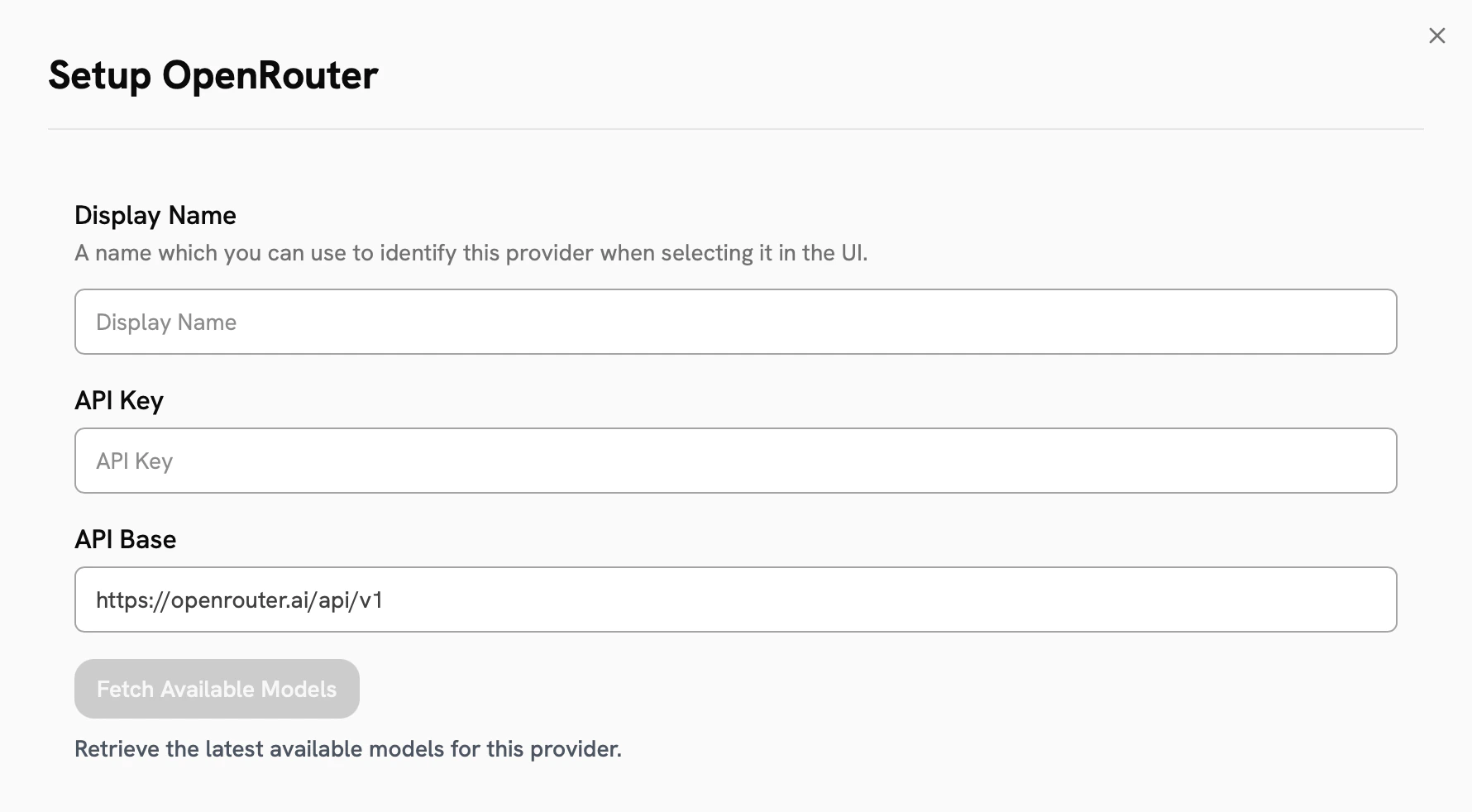Image resolution: width=1472 pixels, height=812 pixels.
Task: Close the Setup OpenRouter dialog
Action: tap(1436, 36)
